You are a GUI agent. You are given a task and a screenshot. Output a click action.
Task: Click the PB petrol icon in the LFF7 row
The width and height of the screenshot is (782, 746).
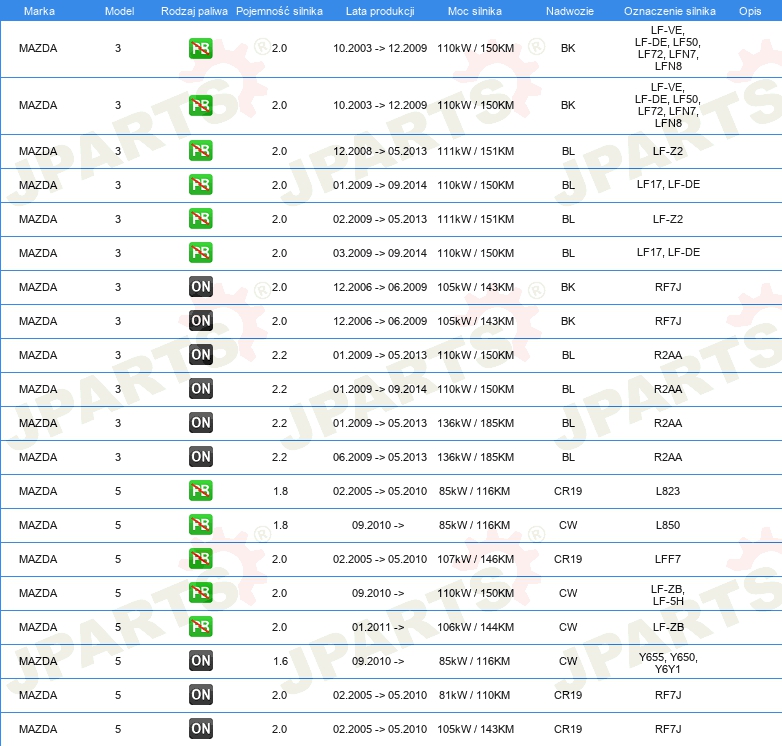pyautogui.click(x=200, y=559)
